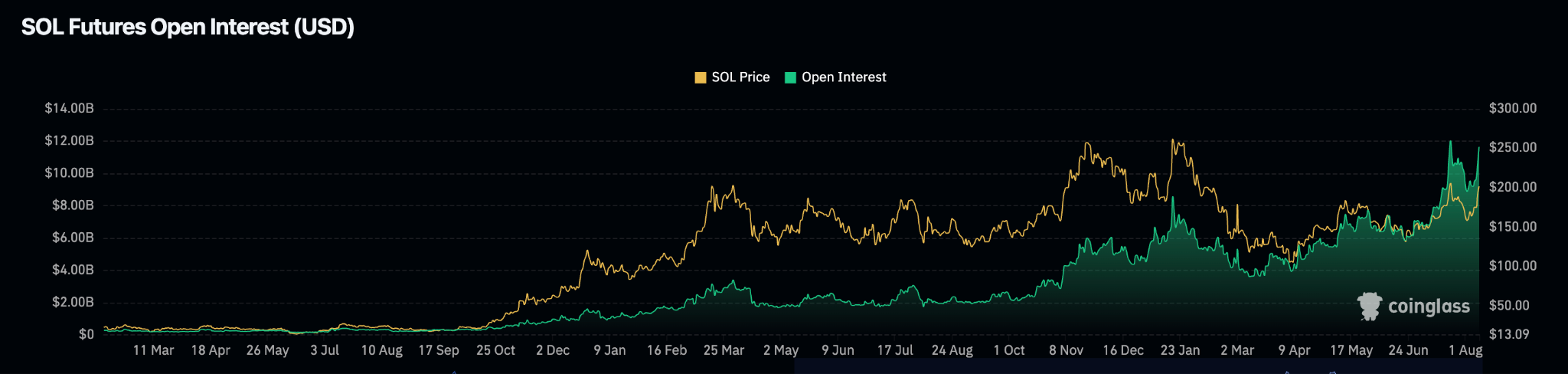Click the $100.00 right axis label
Image resolution: width=1568 pixels, height=374 pixels.
pyautogui.click(x=1512, y=266)
